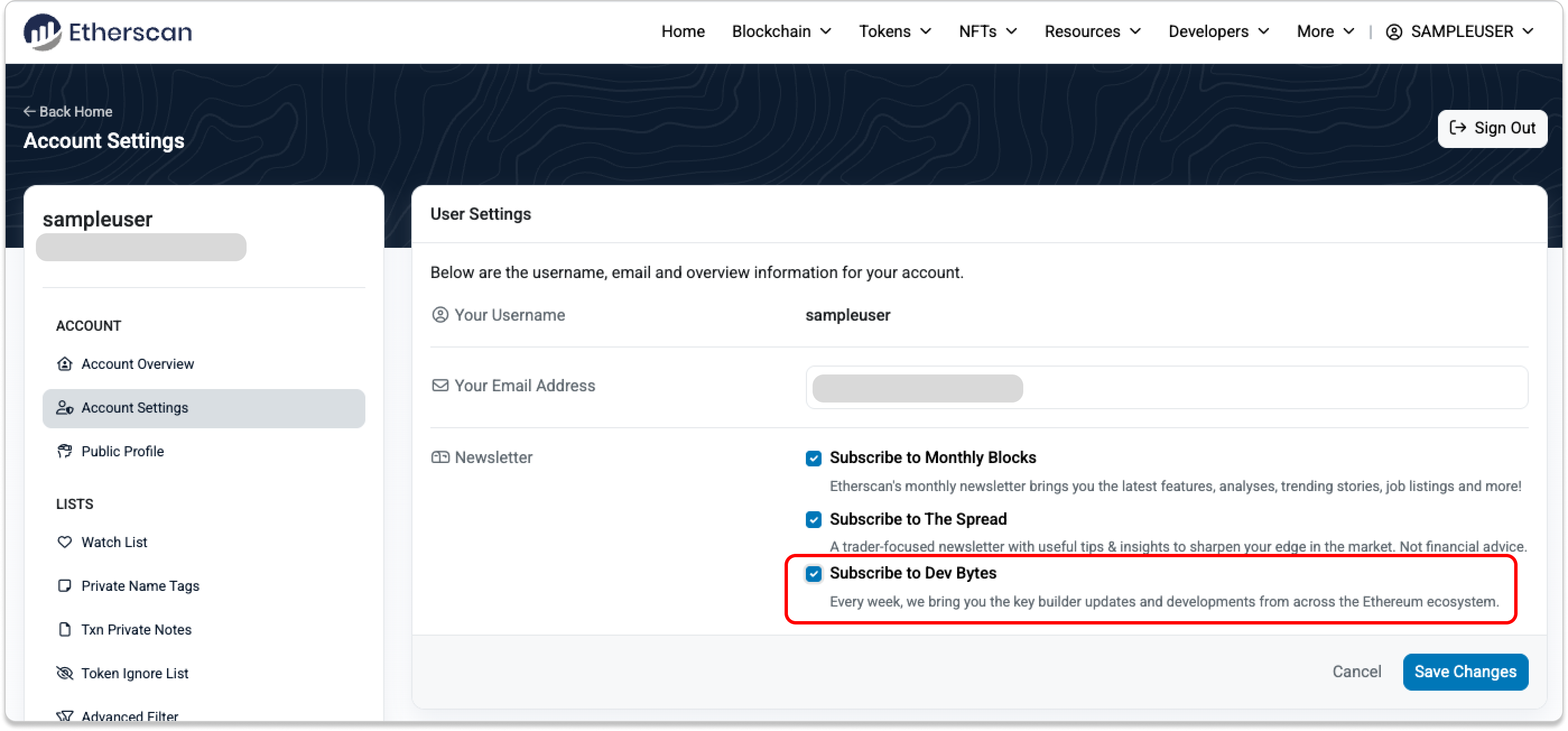
Task: Click the Cancel button
Action: pos(1356,672)
